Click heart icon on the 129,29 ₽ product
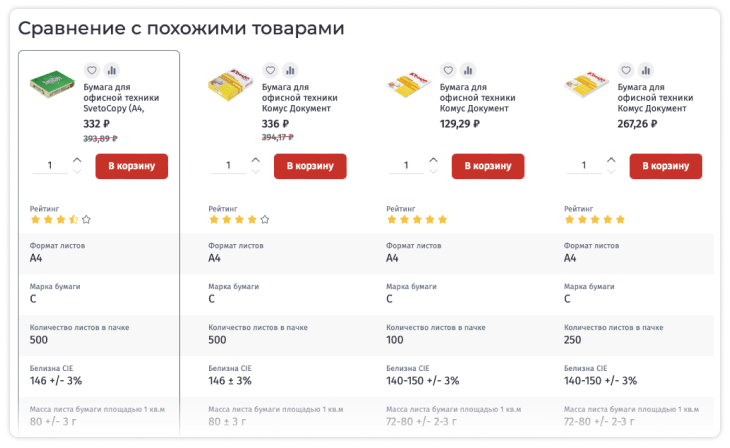Screen dimensions: 730x448 point(448,71)
